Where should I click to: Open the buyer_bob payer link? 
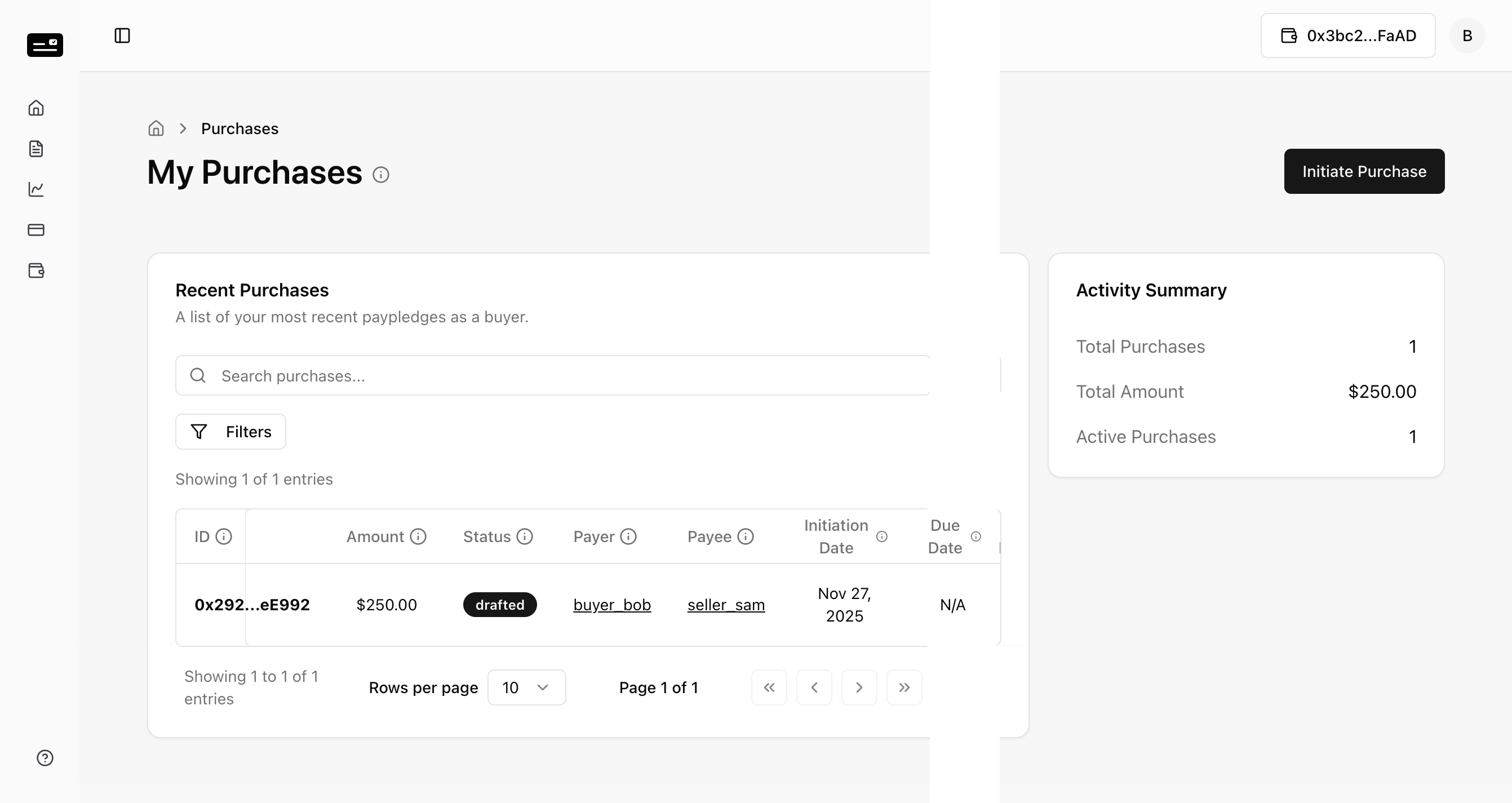click(x=612, y=605)
